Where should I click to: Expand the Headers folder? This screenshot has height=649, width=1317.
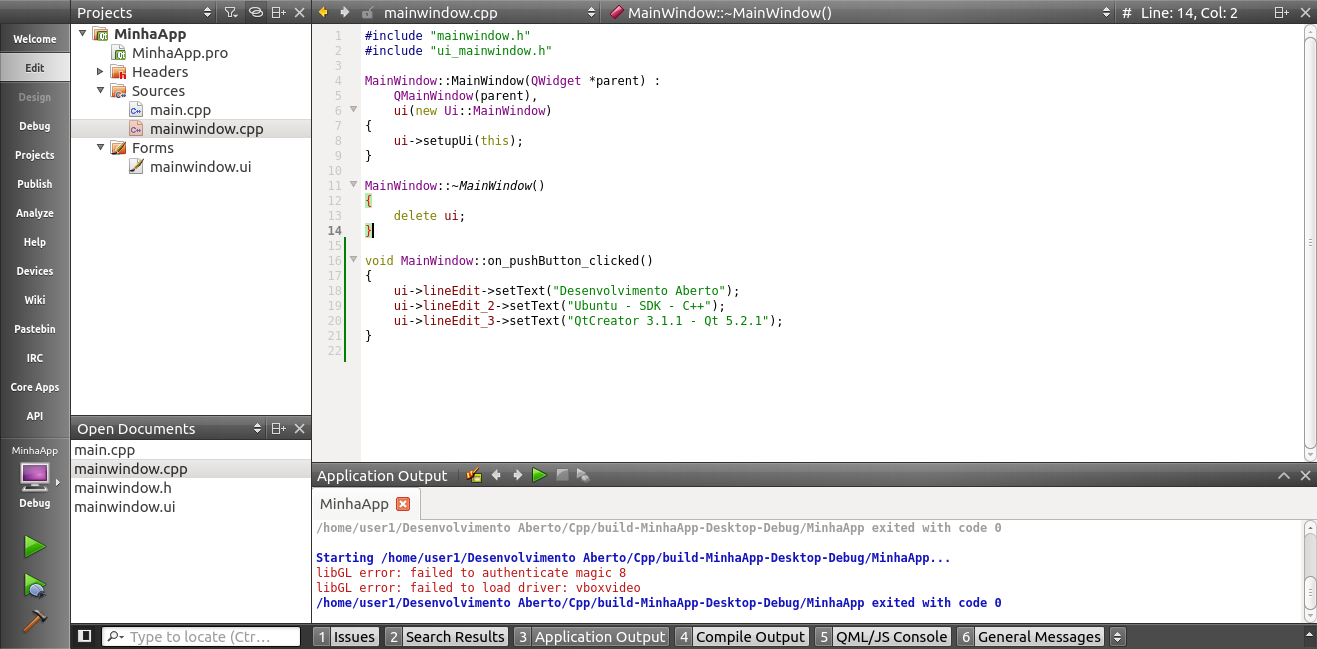click(100, 72)
